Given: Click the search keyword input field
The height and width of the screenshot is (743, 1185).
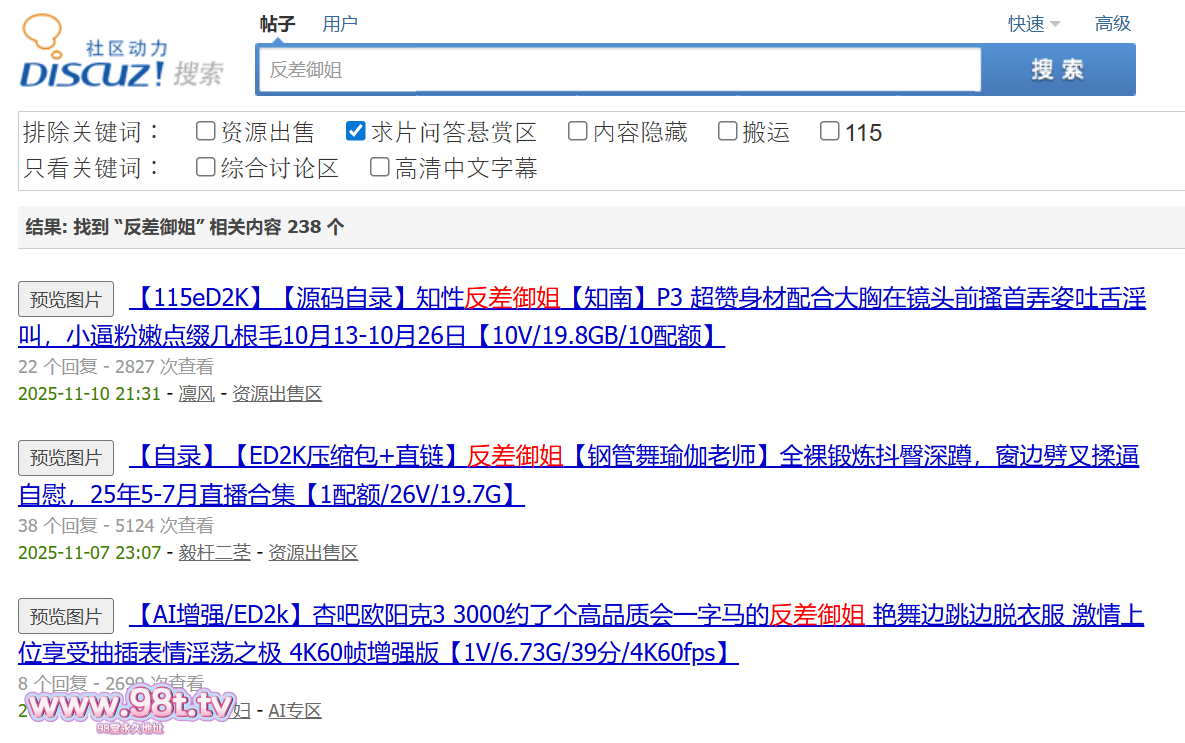Looking at the screenshot, I should [x=618, y=70].
